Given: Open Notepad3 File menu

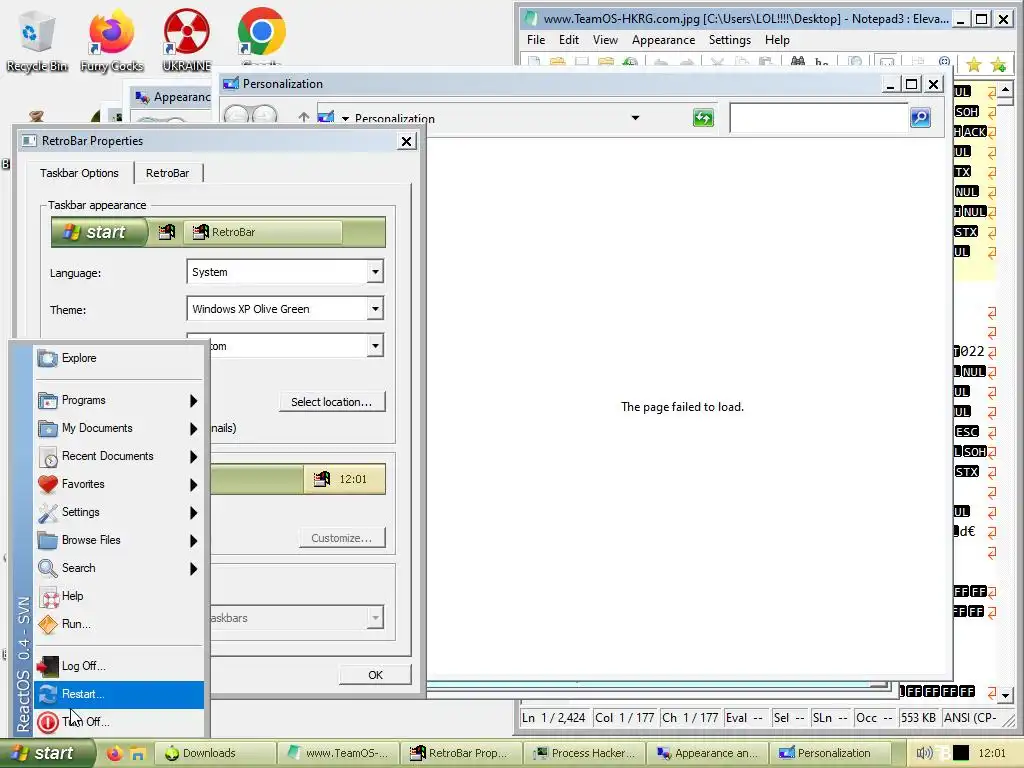Looking at the screenshot, I should click(x=536, y=40).
